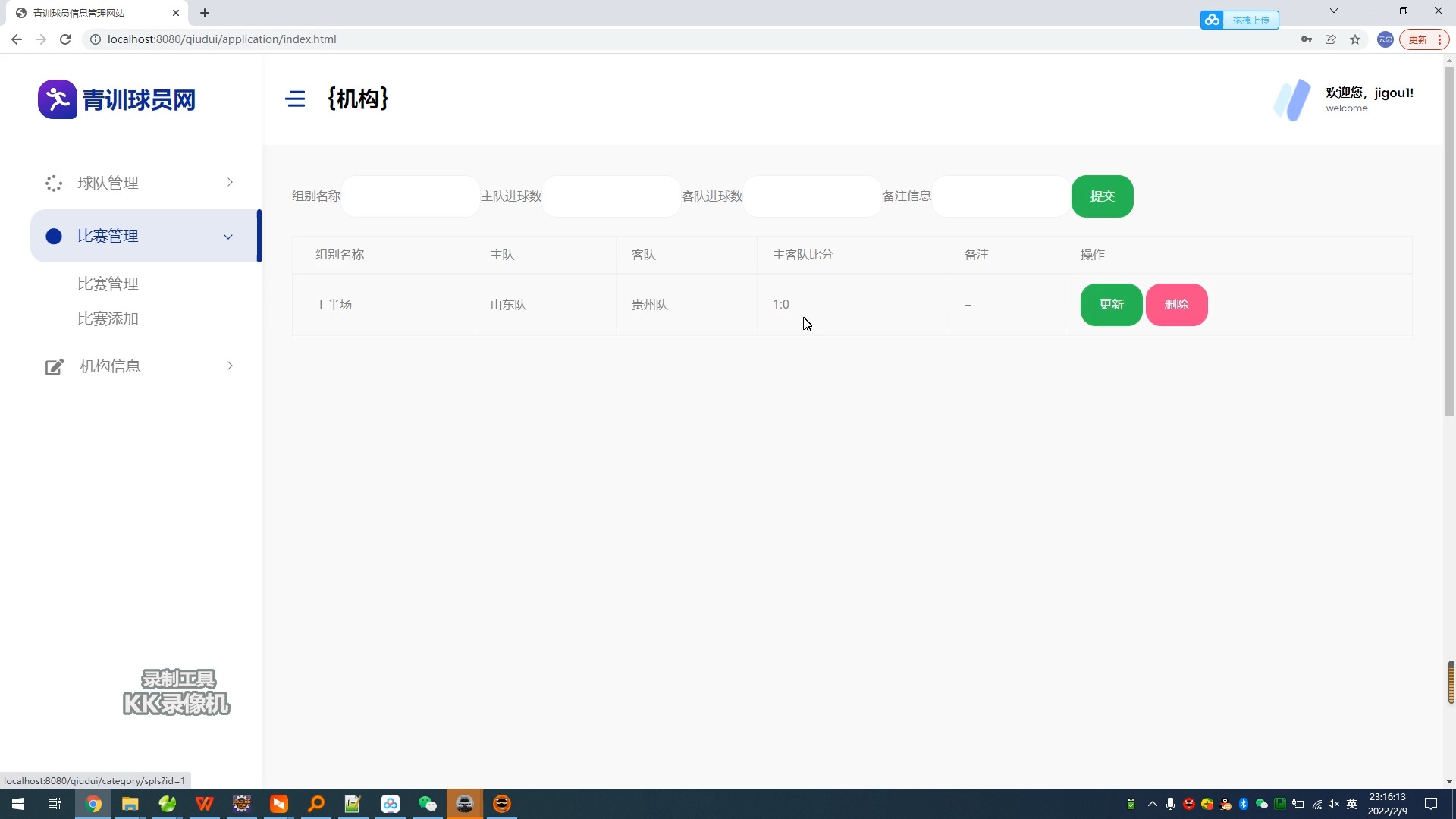Open the 比赛添加 submenu item
The height and width of the screenshot is (819, 1456).
click(x=108, y=318)
